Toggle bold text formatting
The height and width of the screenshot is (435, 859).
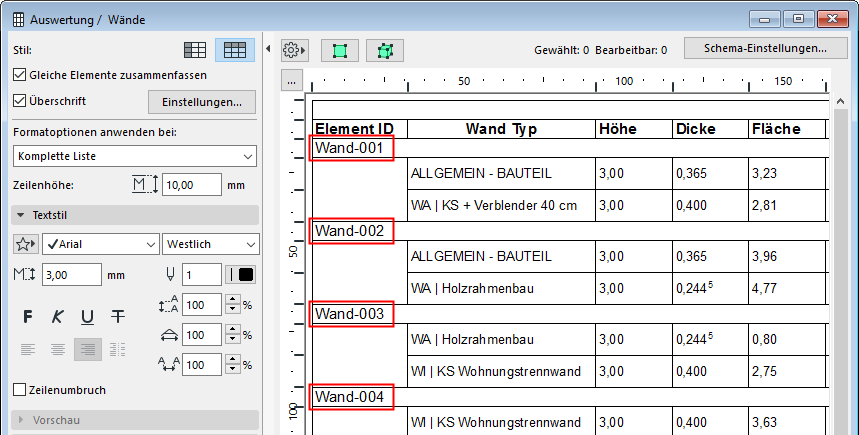[x=28, y=317]
